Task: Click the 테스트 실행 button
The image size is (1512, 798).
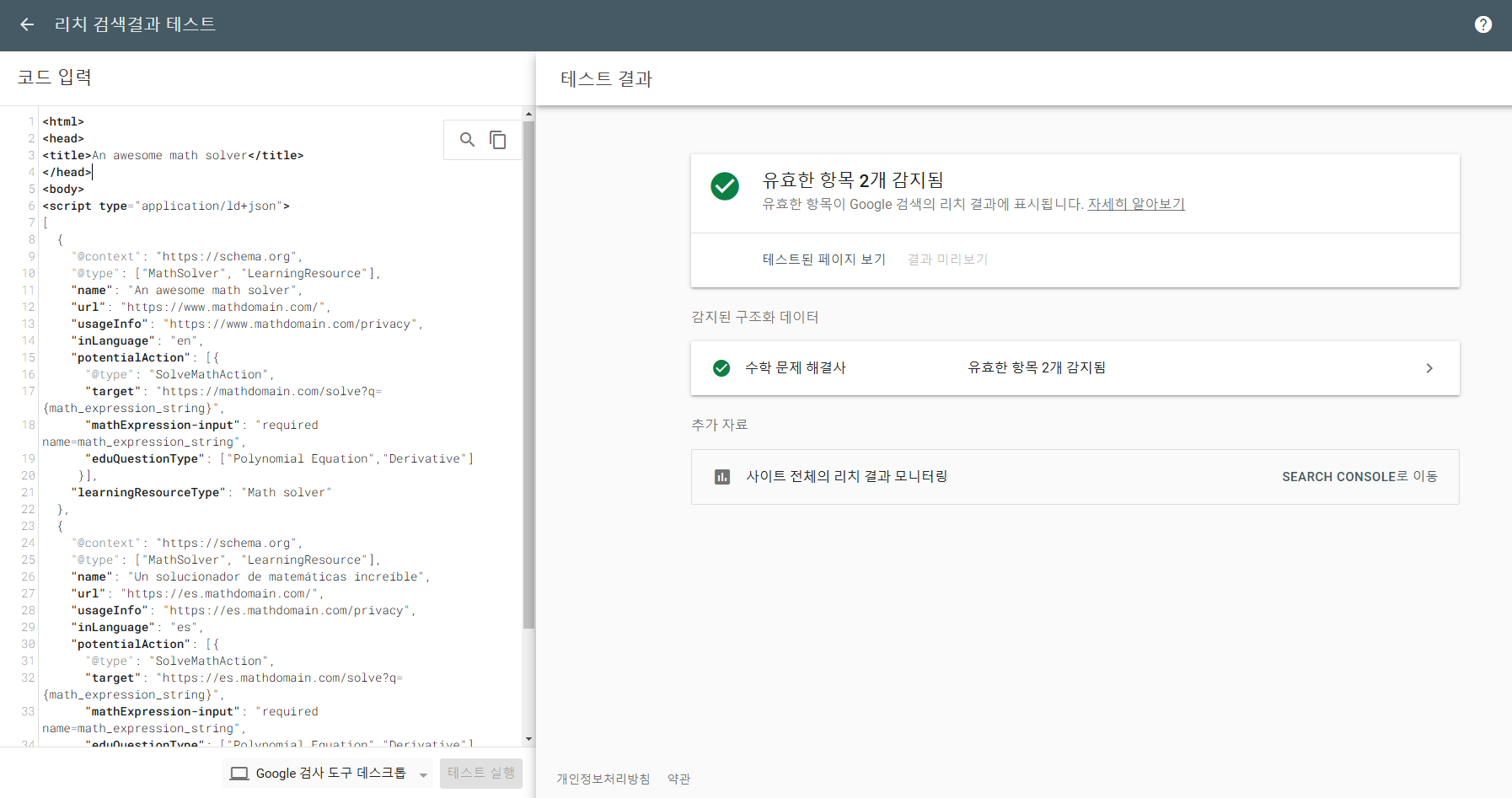Action: [x=481, y=773]
